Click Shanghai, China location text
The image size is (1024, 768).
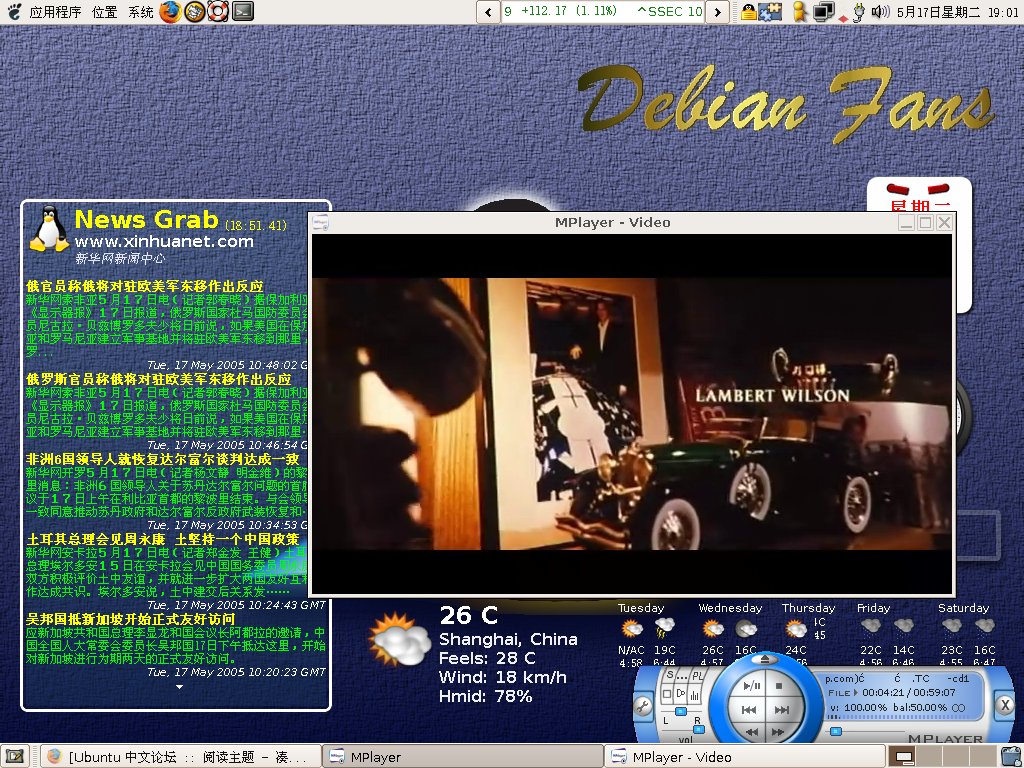click(x=508, y=639)
